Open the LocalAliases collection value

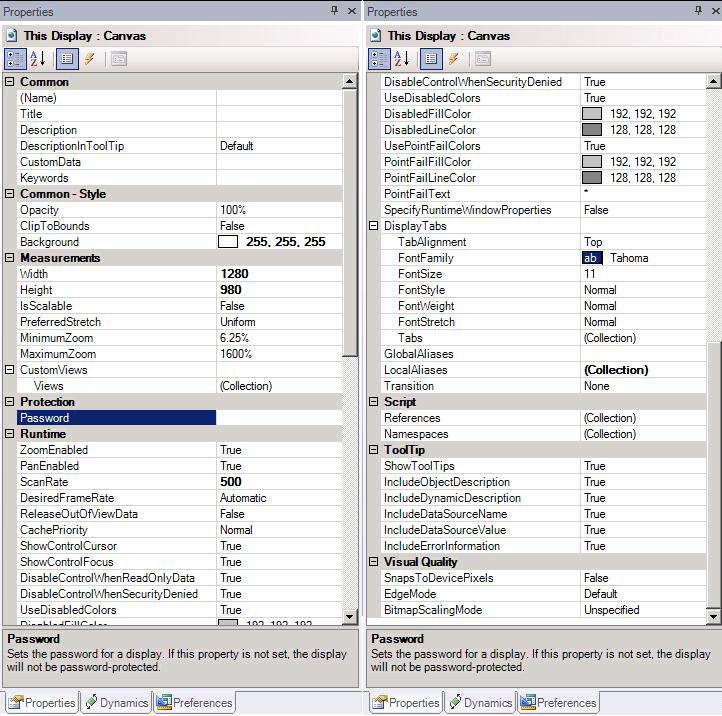[x=616, y=370]
